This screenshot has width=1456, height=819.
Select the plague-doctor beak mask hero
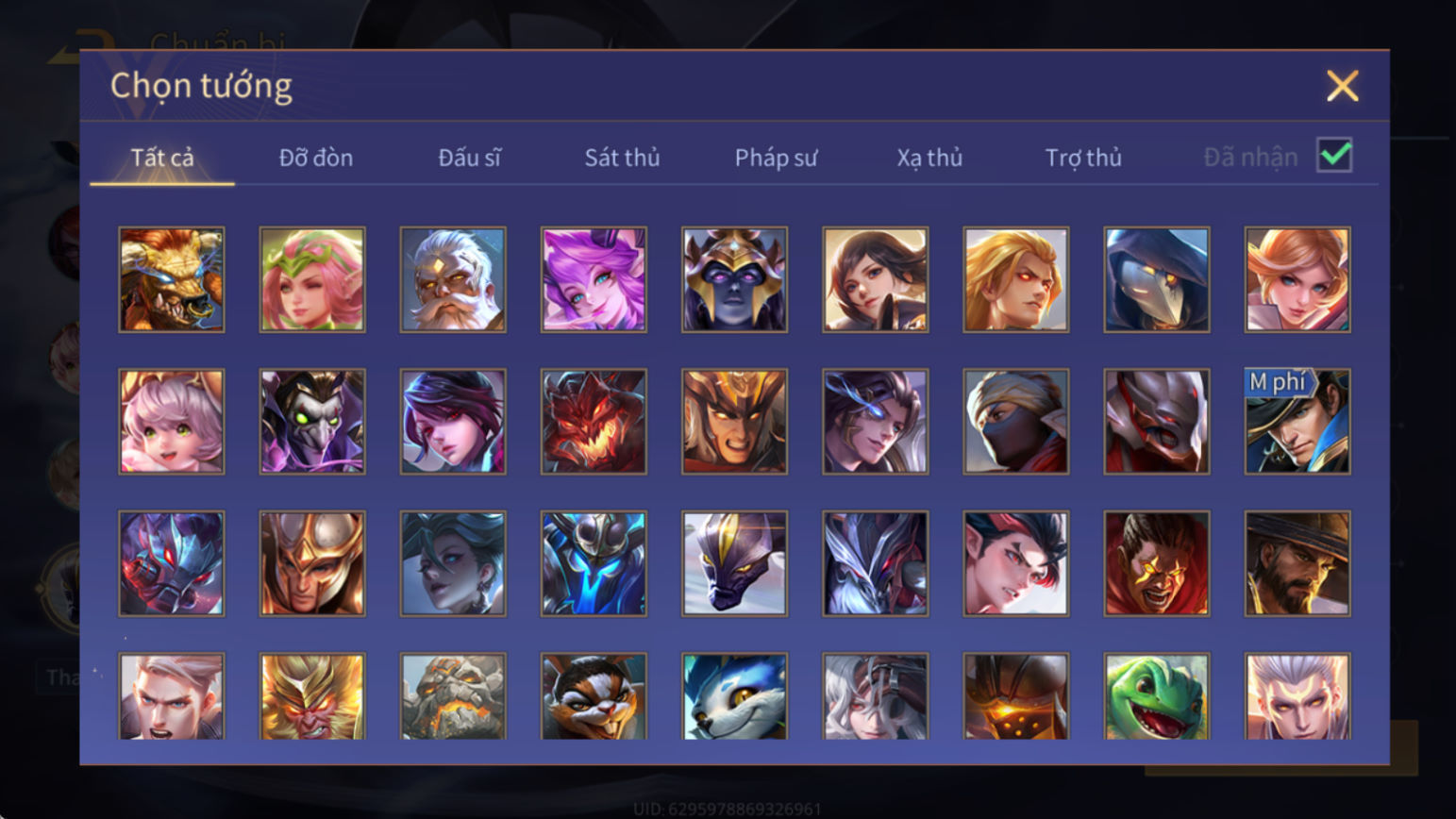1157,279
